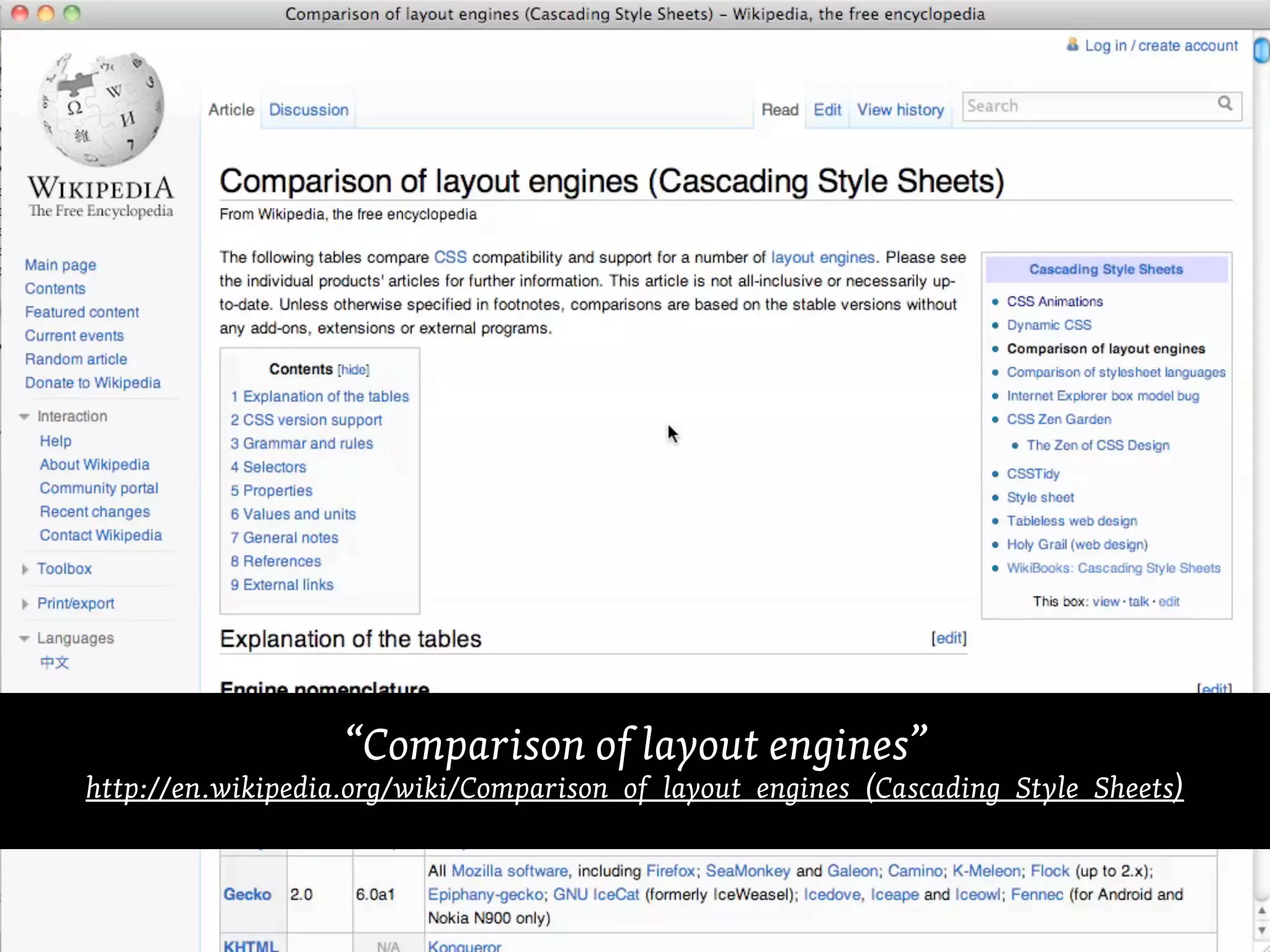
Task: Open Contact Wikipedia link
Action: pyautogui.click(x=100, y=535)
